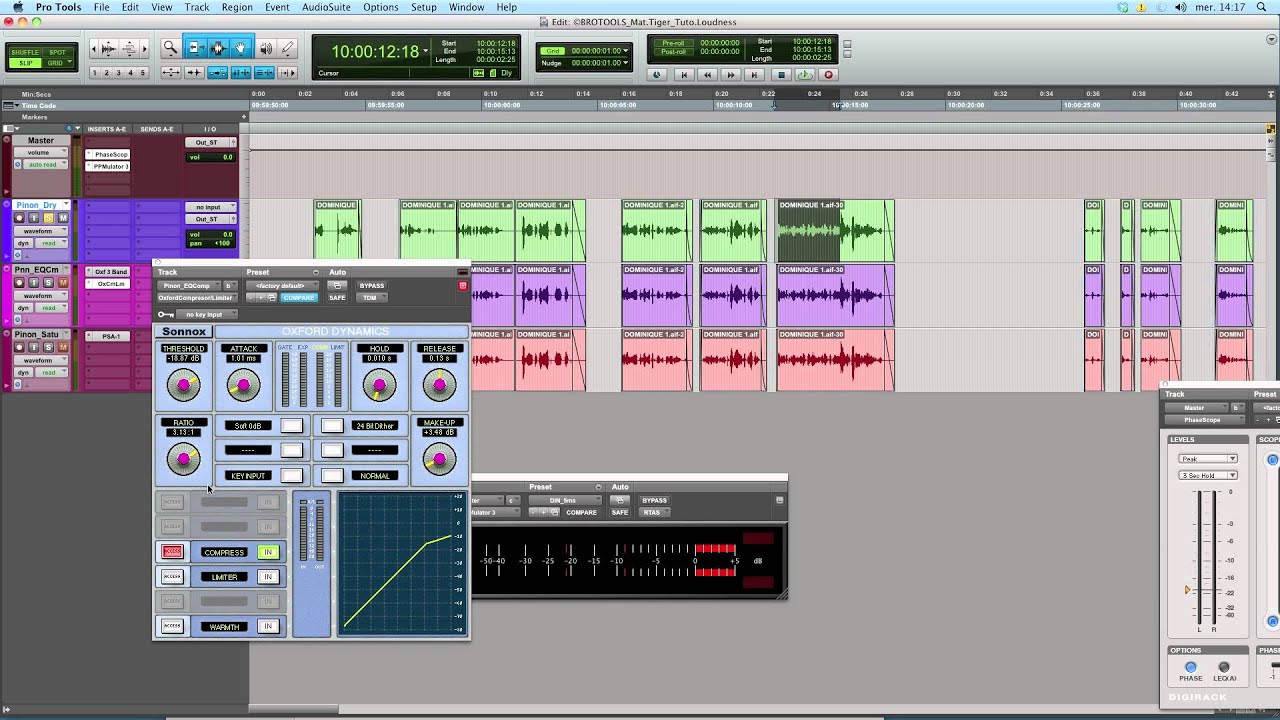
Task: Start playback with the Play button
Action: 805,75
